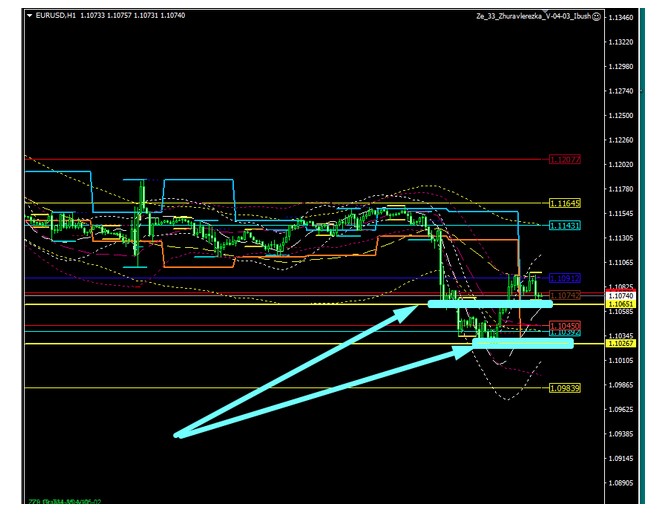Click the 1.10742 brown price level label
The height and width of the screenshot is (513, 659).
pos(564,295)
